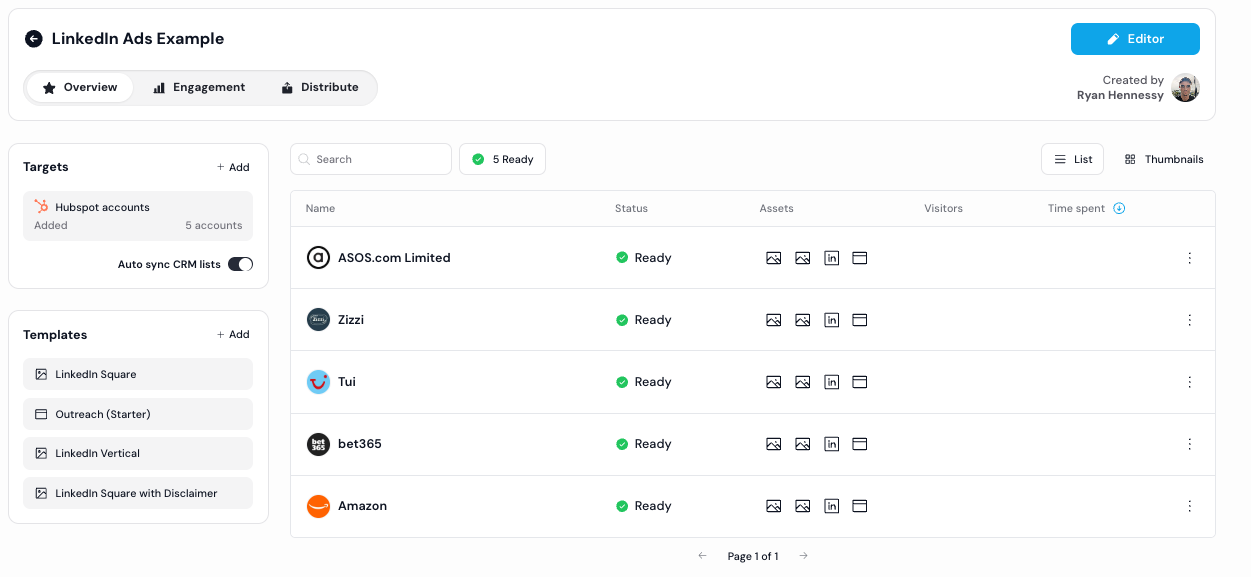Open the LinkedIn asset icon for ASOS.com Limited
1251x577 pixels.
click(831, 258)
